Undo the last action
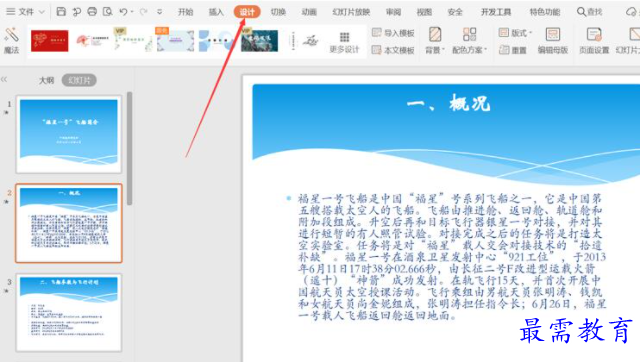This screenshot has height=362, width=641. (x=123, y=12)
